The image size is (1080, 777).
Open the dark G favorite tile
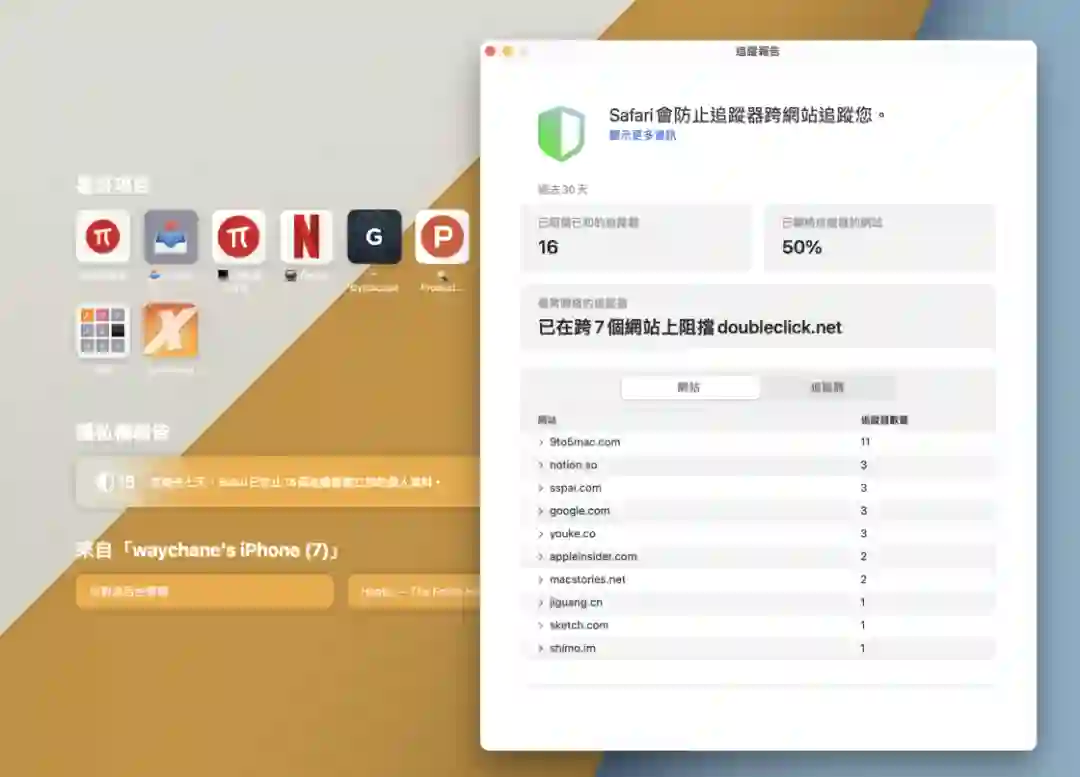click(x=374, y=236)
